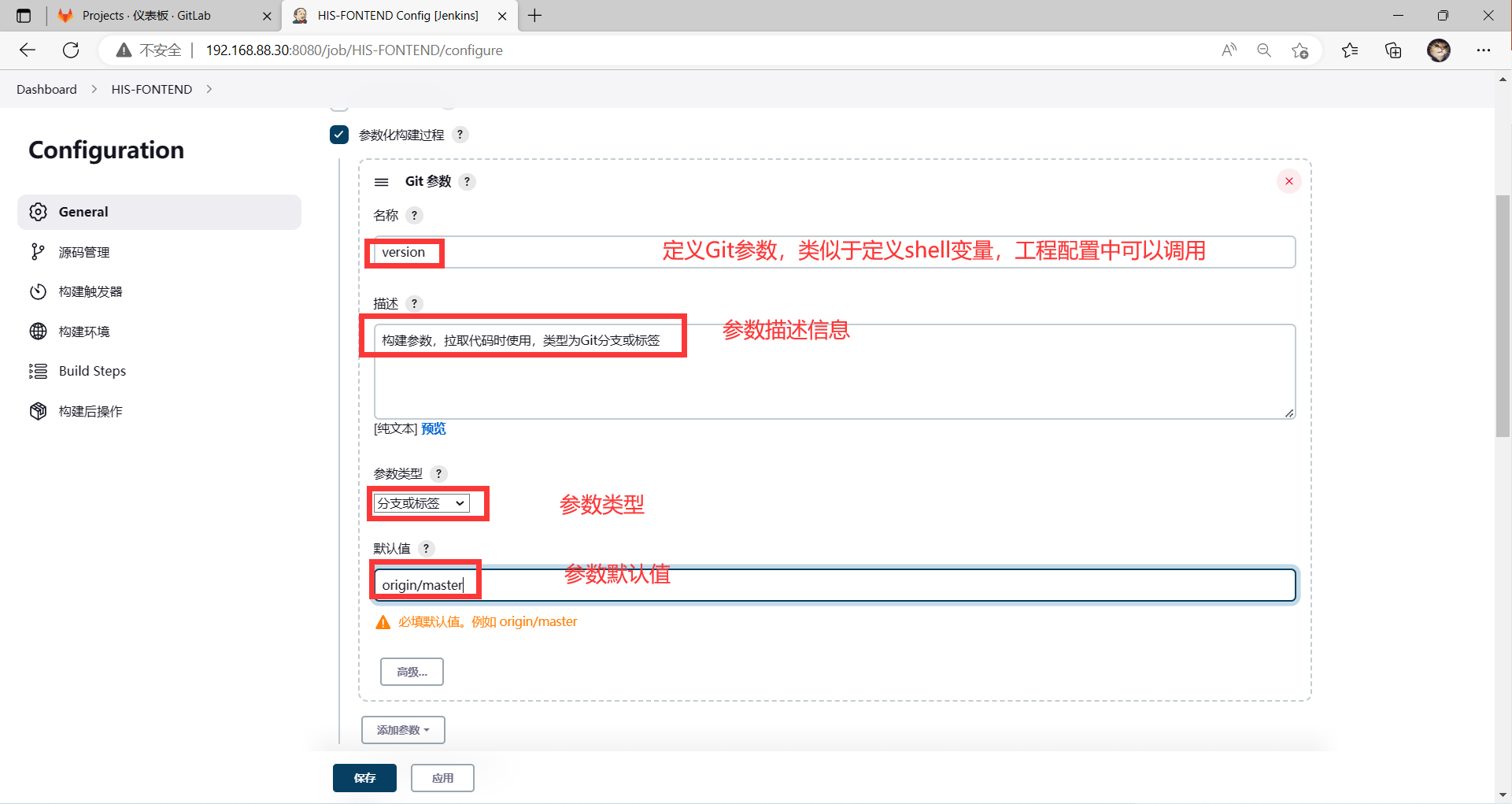Click the 预览 preview link
Image resolution: width=1512 pixels, height=804 pixels.
click(x=433, y=428)
